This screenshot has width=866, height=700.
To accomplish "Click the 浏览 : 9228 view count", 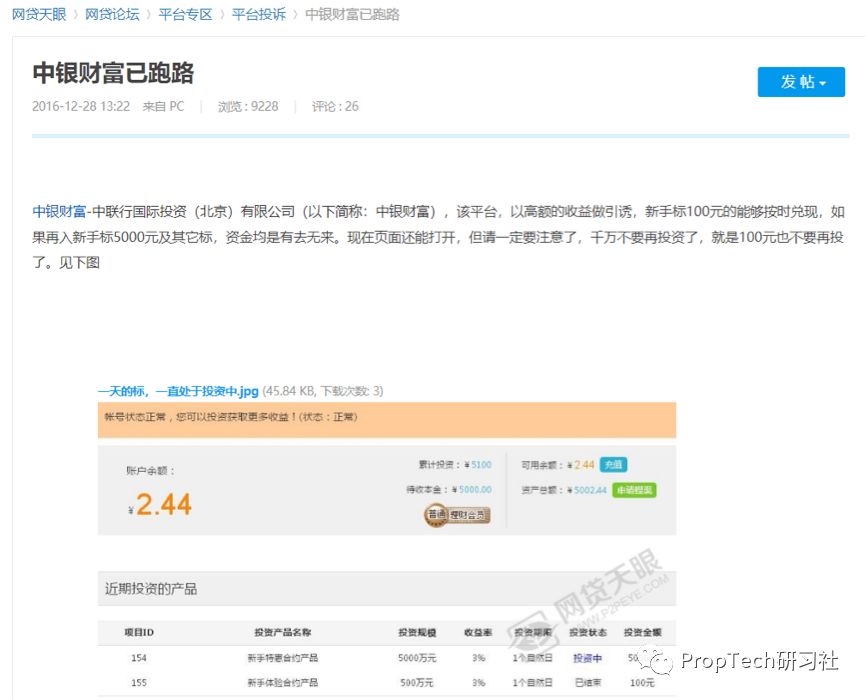I will [248, 106].
